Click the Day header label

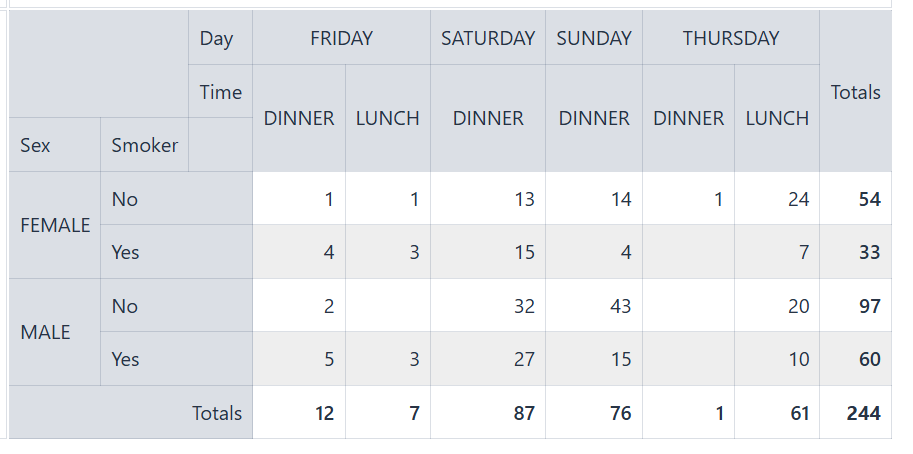[216, 38]
